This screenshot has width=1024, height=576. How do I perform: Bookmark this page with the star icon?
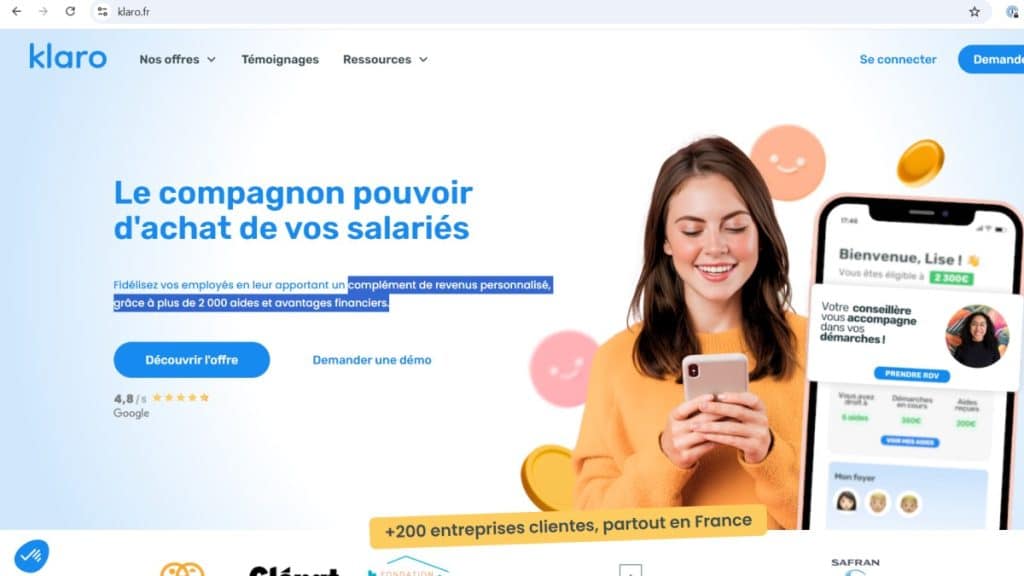974,11
